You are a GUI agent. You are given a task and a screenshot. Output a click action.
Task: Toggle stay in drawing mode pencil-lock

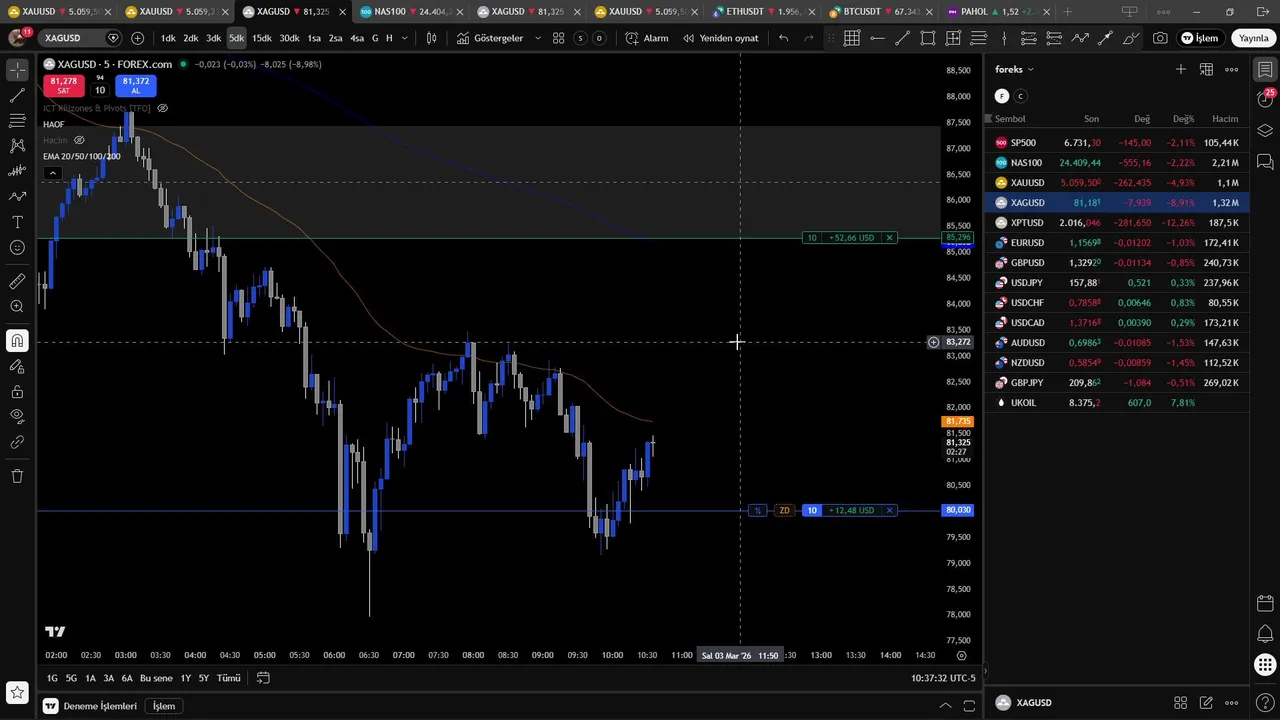(x=17, y=366)
